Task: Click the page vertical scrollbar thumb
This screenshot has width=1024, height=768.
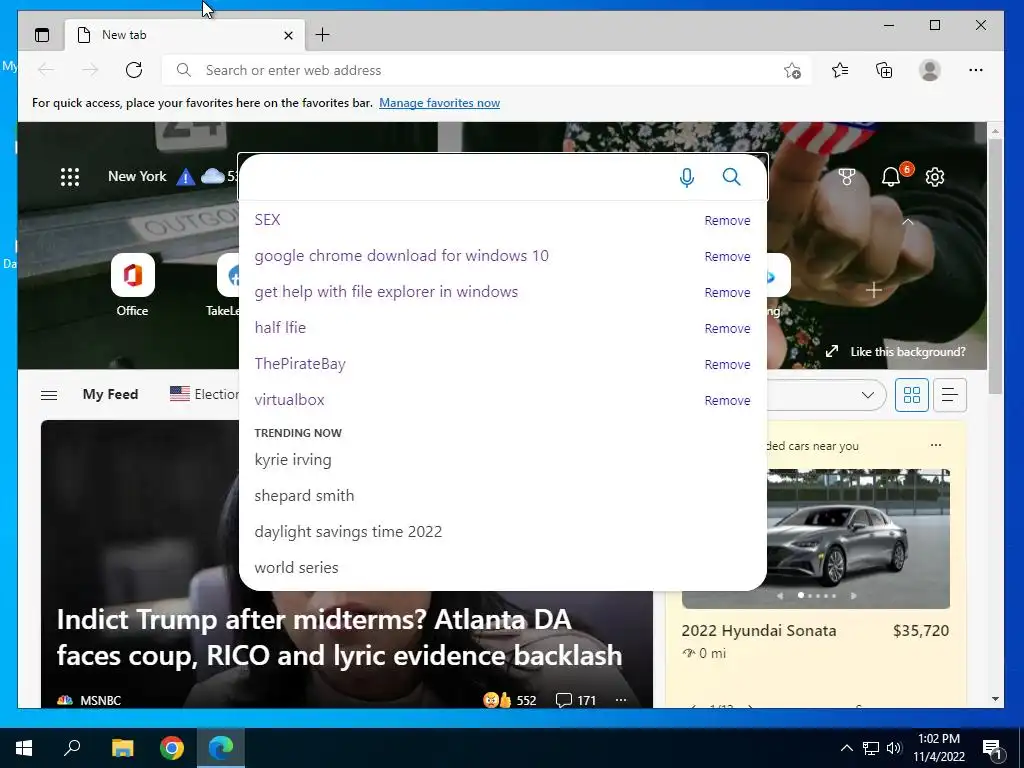Action: coord(995,266)
